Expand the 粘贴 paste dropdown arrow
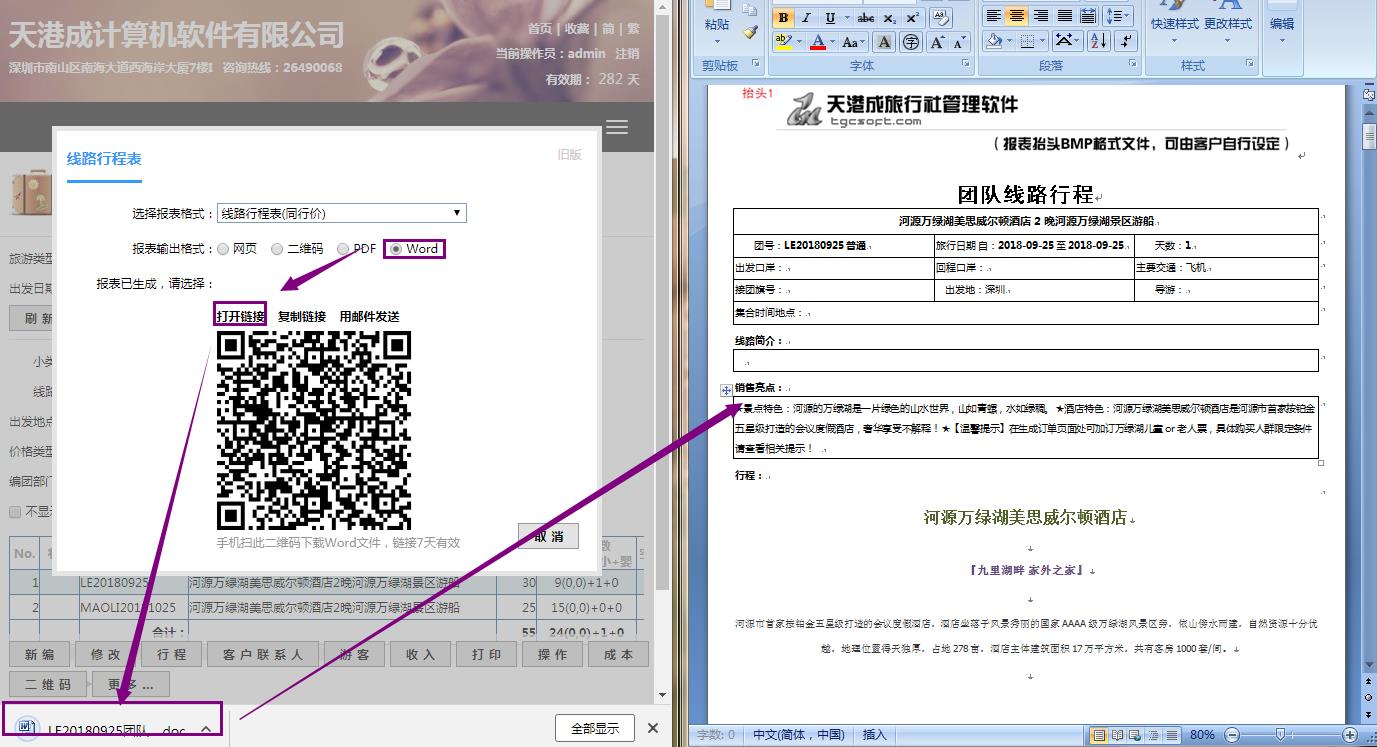This screenshot has height=747, width=1377. tap(717, 41)
